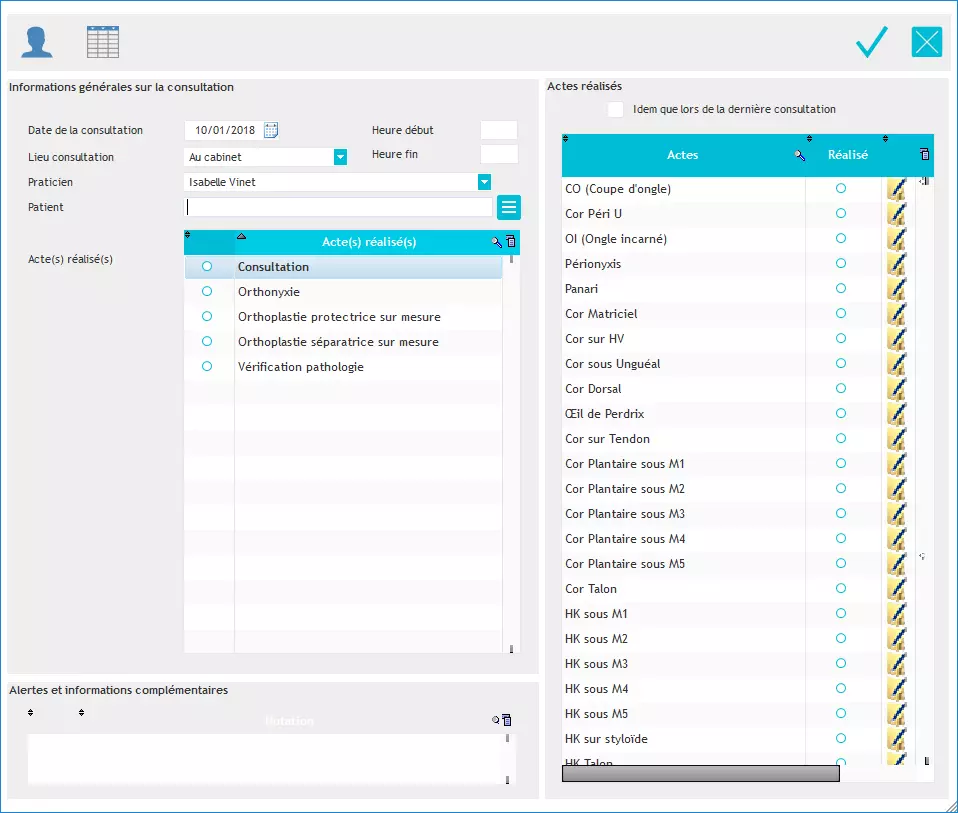Click the Heure fin field
The height and width of the screenshot is (813, 958).
499,155
